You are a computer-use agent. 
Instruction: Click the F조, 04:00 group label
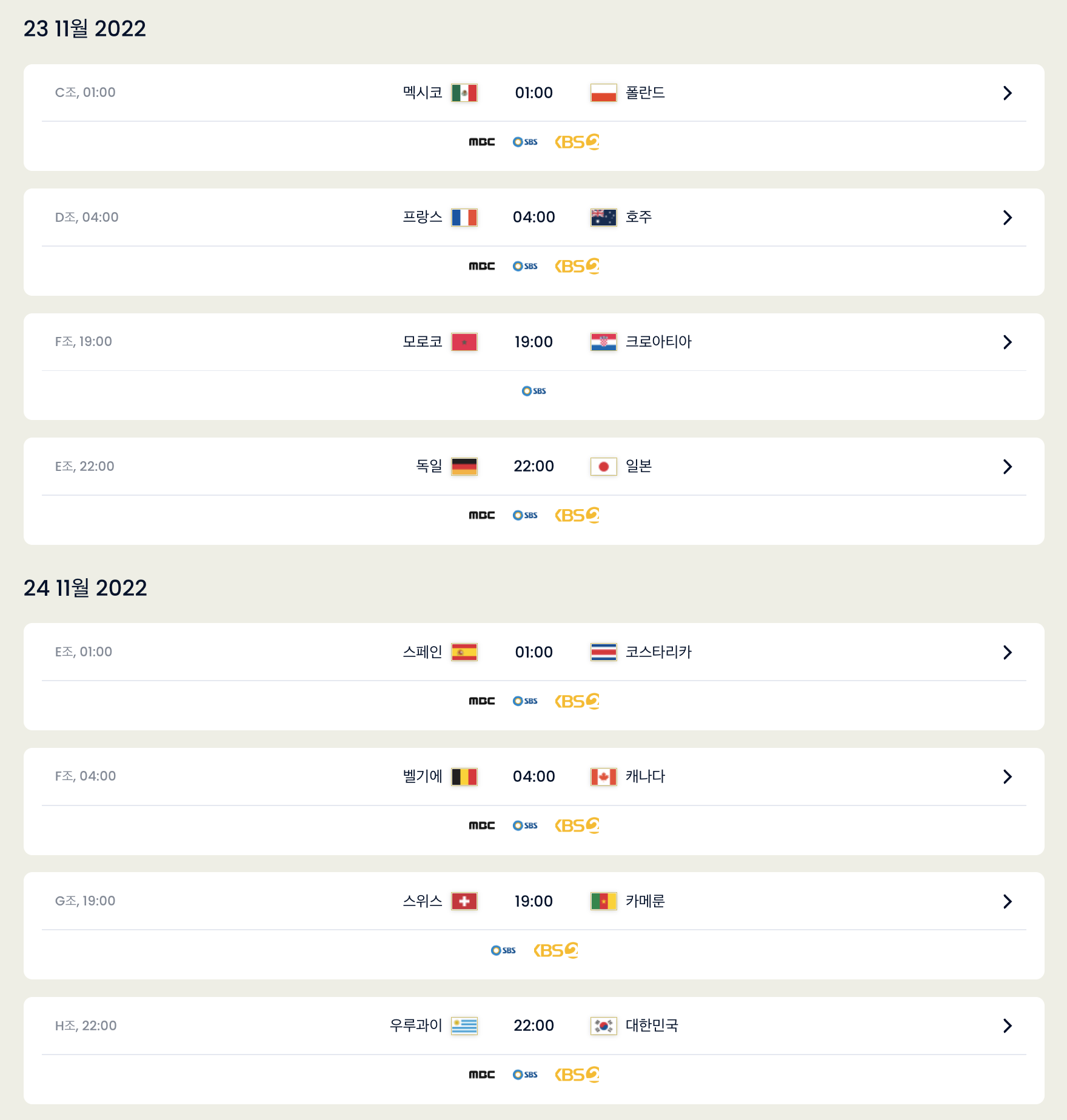[85, 776]
